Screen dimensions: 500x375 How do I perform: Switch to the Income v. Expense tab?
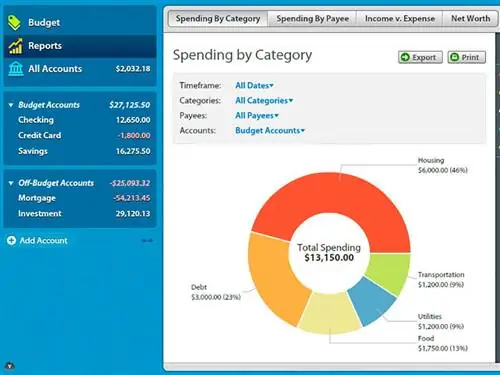pyautogui.click(x=400, y=19)
